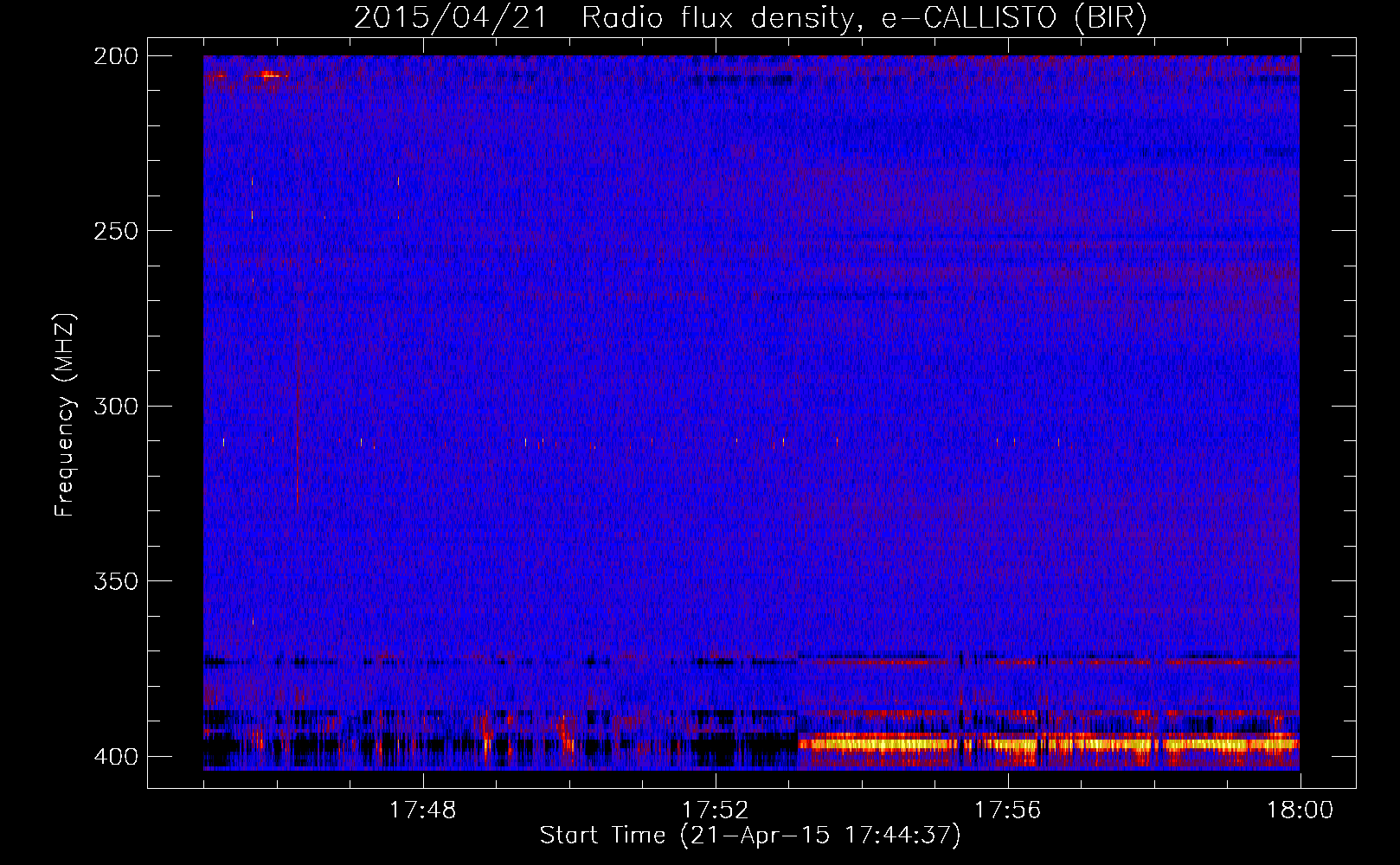The width and height of the screenshot is (1400, 865).
Task: Click the 'Frequency (MHZ)' axis label
Action: (x=65, y=415)
